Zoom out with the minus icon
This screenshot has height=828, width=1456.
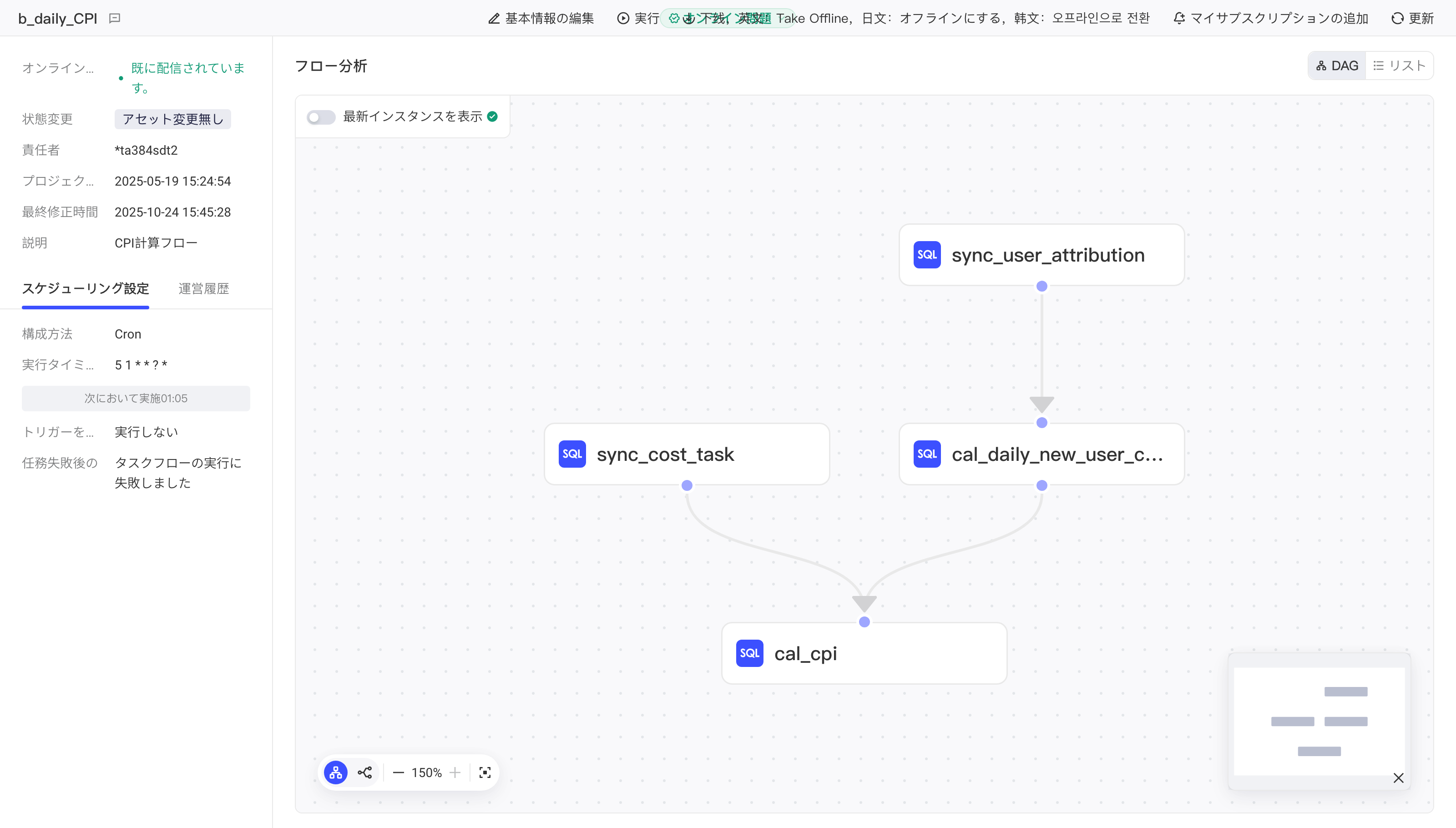398,772
